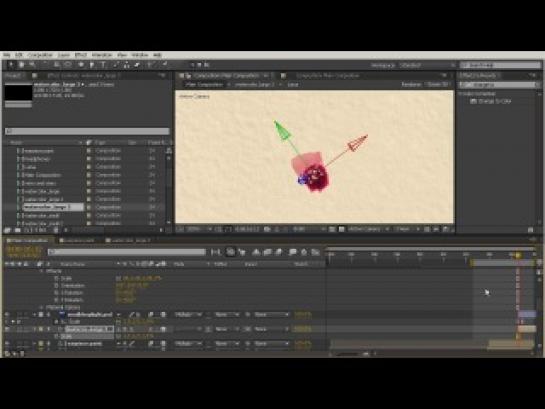This screenshot has height=409, width=545.
Task: Open the viewer magnification ratio dropdown
Action: [199, 229]
